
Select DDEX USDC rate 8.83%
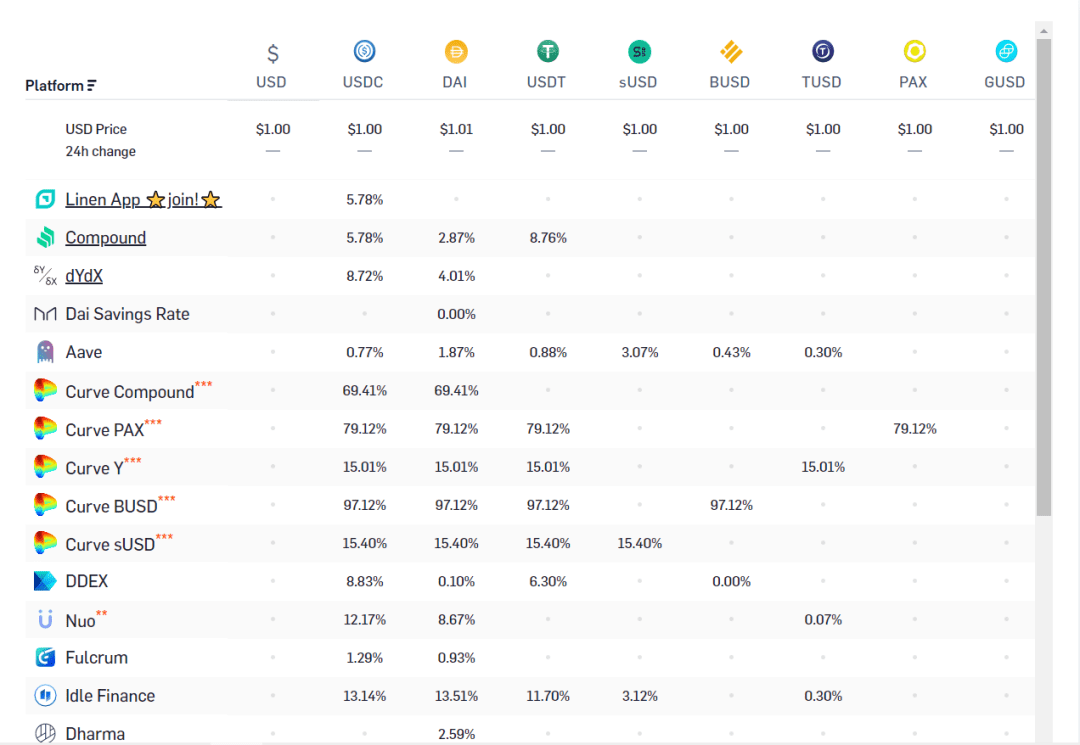(x=364, y=581)
